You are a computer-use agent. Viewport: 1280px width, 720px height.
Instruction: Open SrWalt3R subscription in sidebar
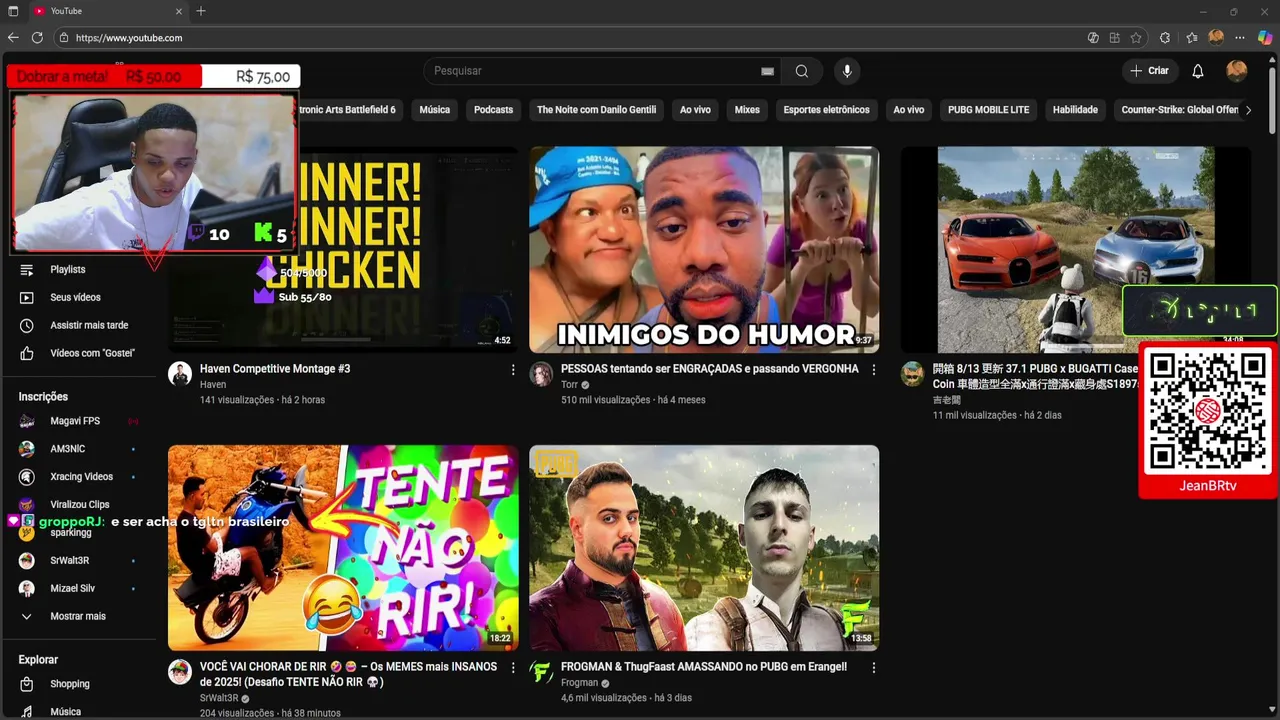pyautogui.click(x=70, y=561)
